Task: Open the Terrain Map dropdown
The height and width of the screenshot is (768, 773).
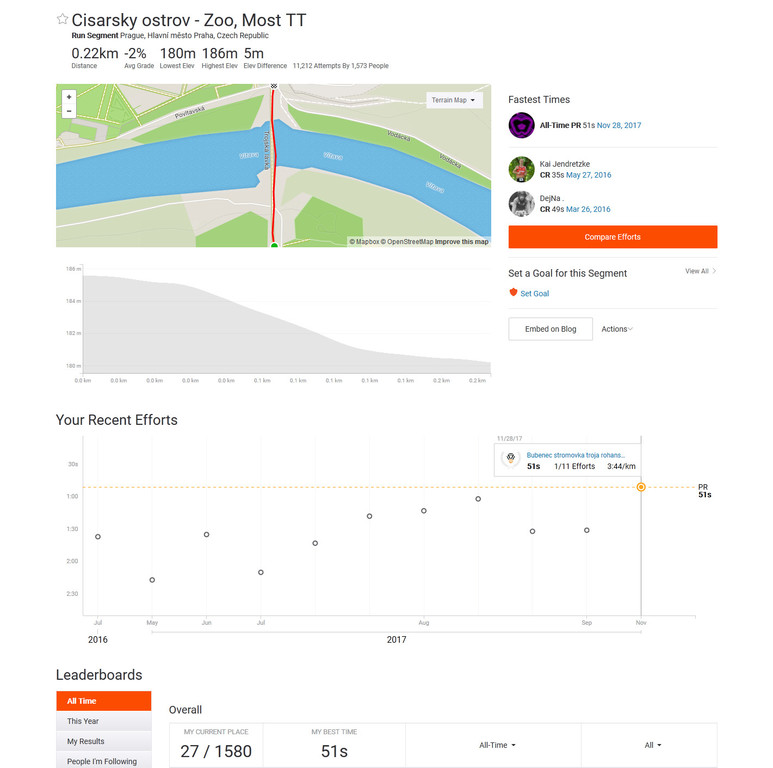Action: pyautogui.click(x=454, y=100)
